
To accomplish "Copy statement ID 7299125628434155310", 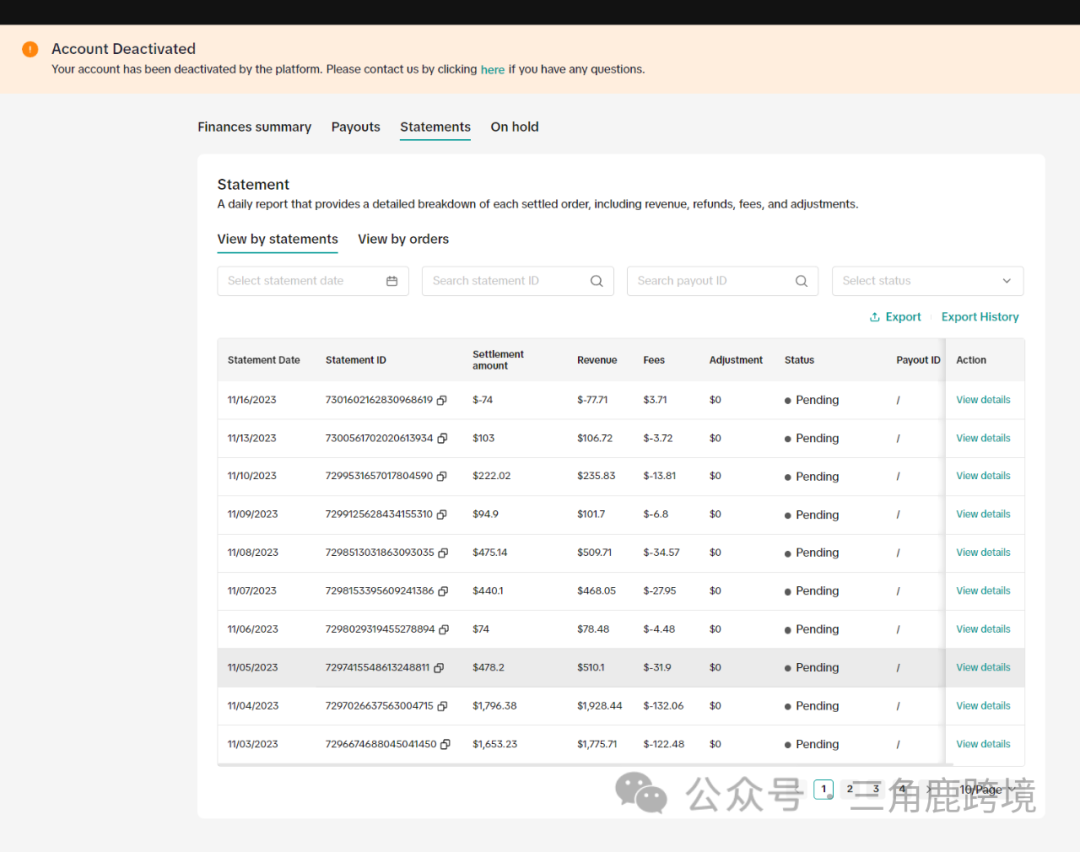I will (442, 515).
